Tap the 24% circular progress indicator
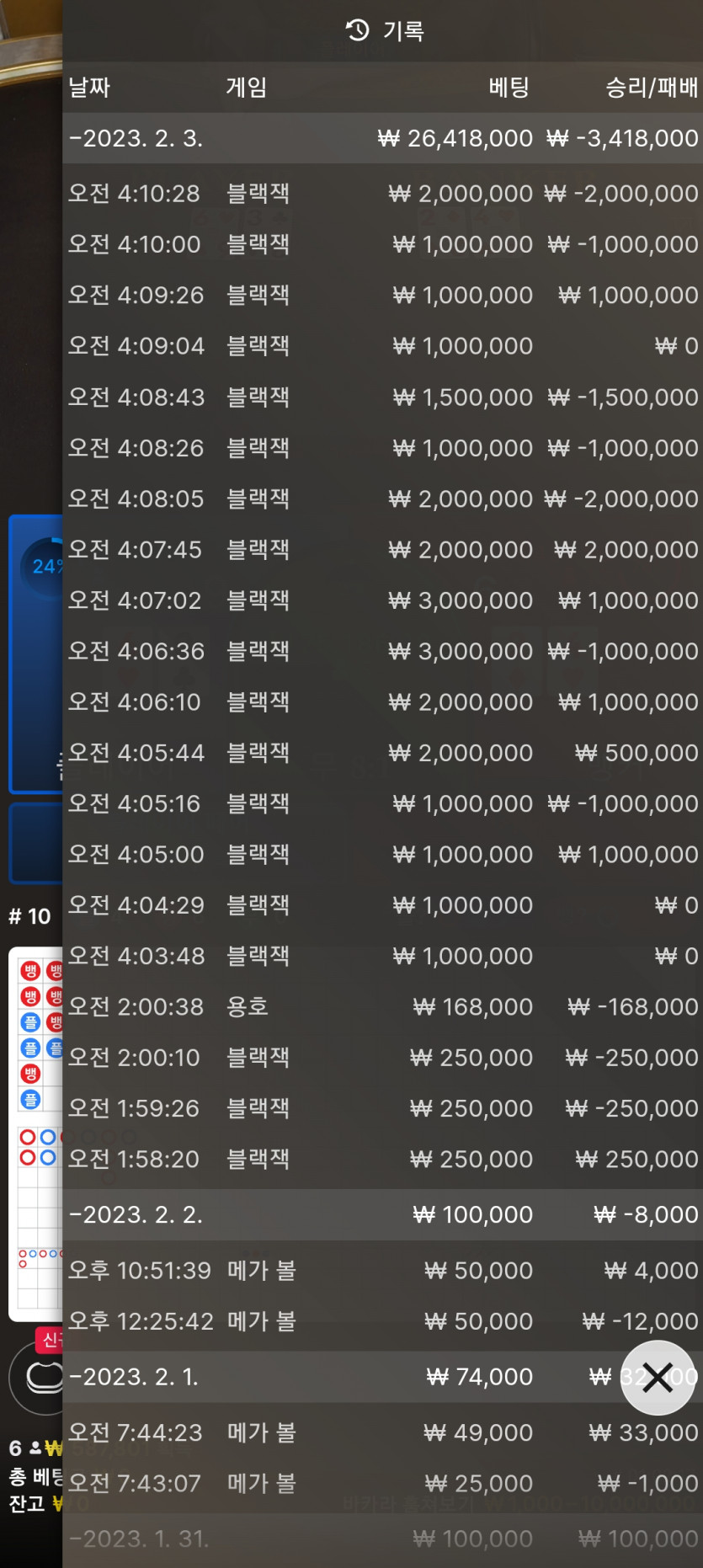The width and height of the screenshot is (703, 1568). (x=40, y=566)
